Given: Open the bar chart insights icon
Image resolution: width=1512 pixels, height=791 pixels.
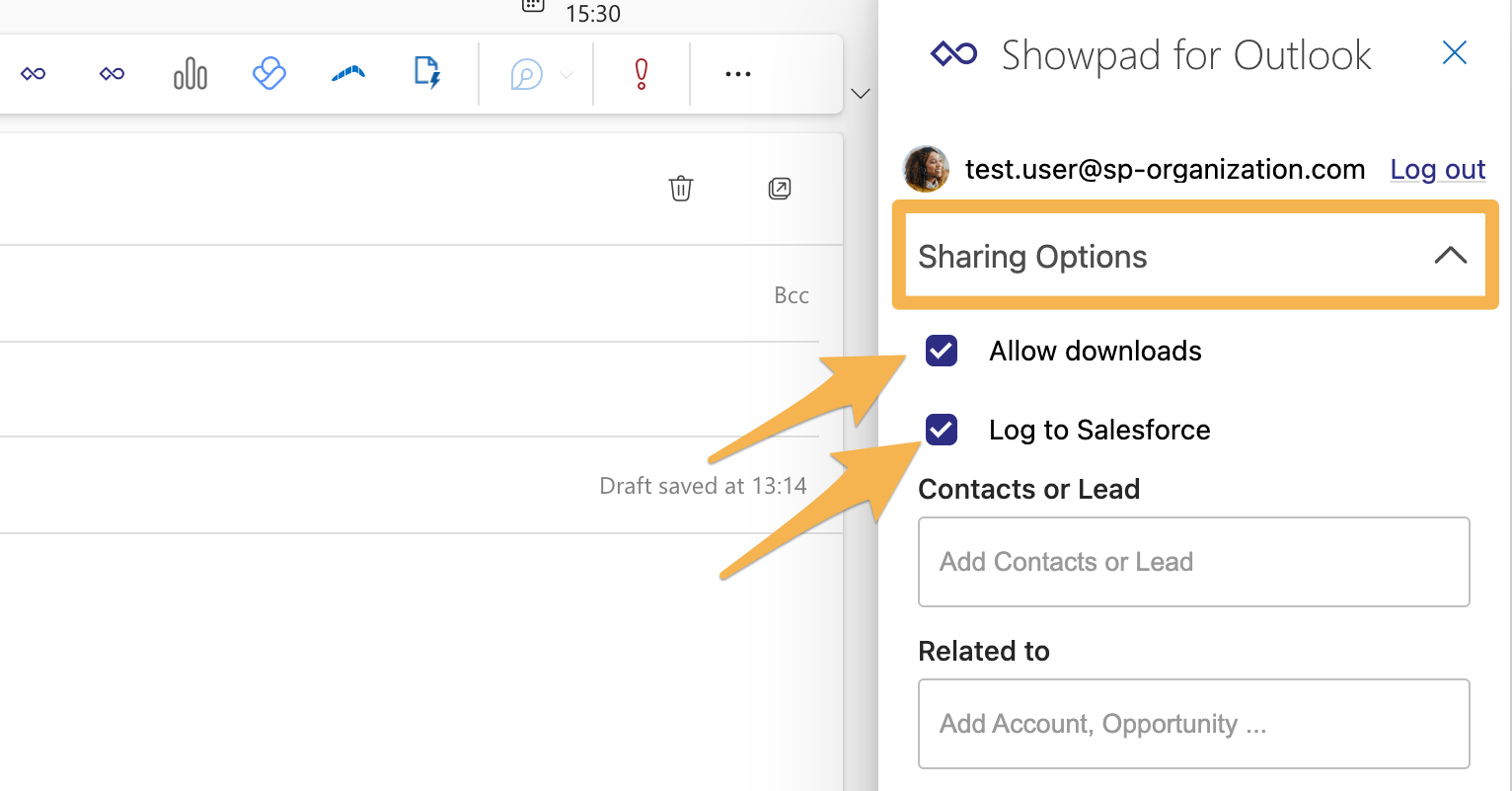Looking at the screenshot, I should pos(190,73).
